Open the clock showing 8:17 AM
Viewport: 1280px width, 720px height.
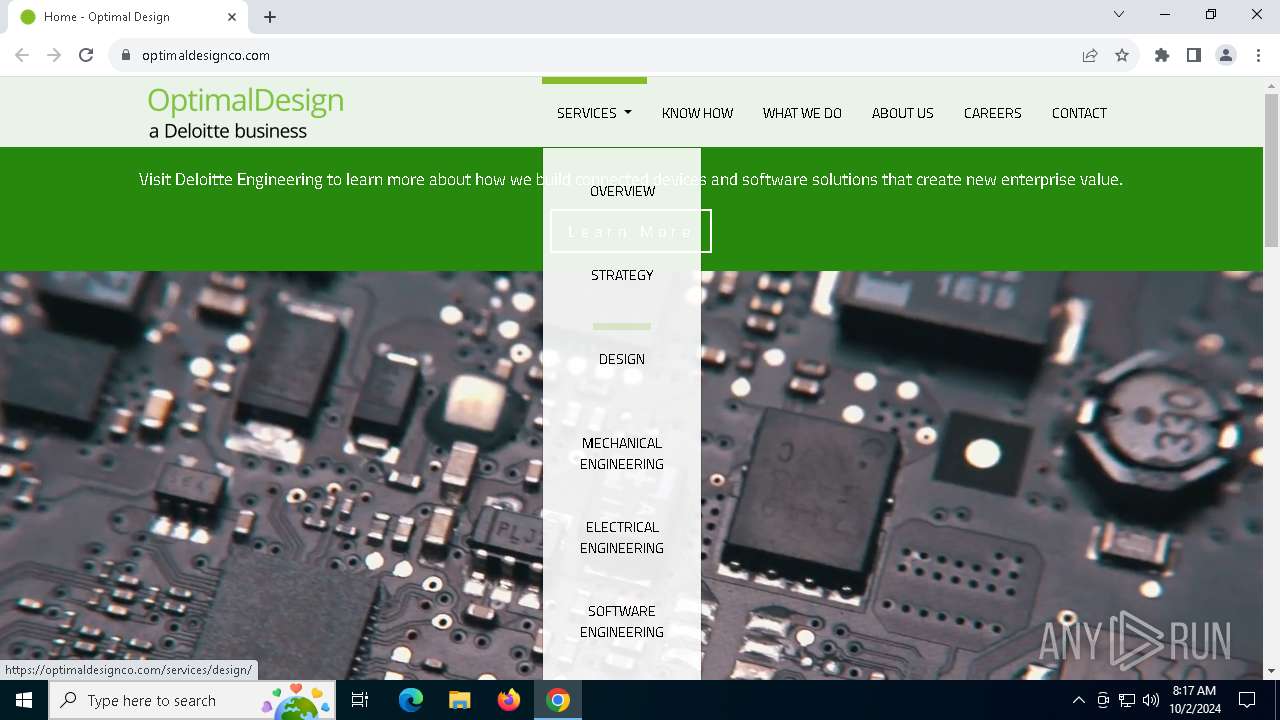tap(1194, 700)
